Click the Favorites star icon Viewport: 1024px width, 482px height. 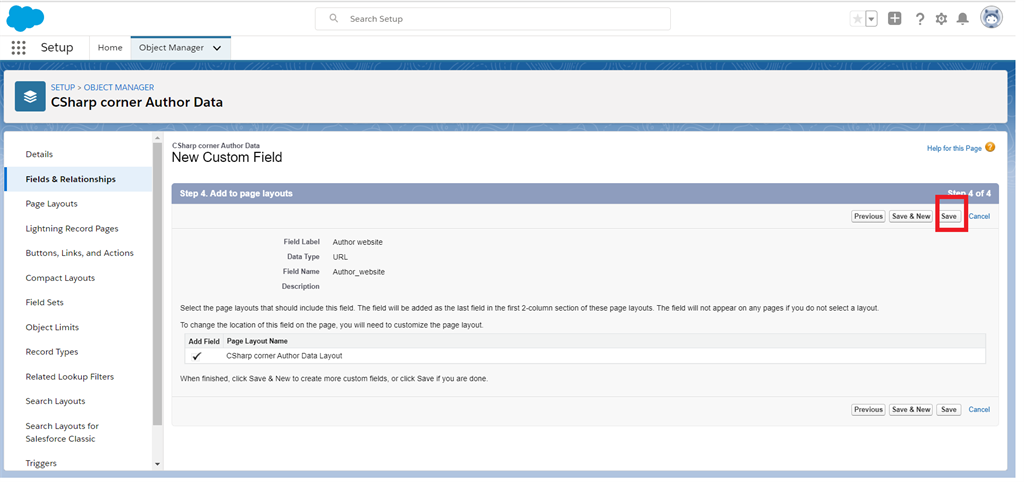tap(857, 19)
